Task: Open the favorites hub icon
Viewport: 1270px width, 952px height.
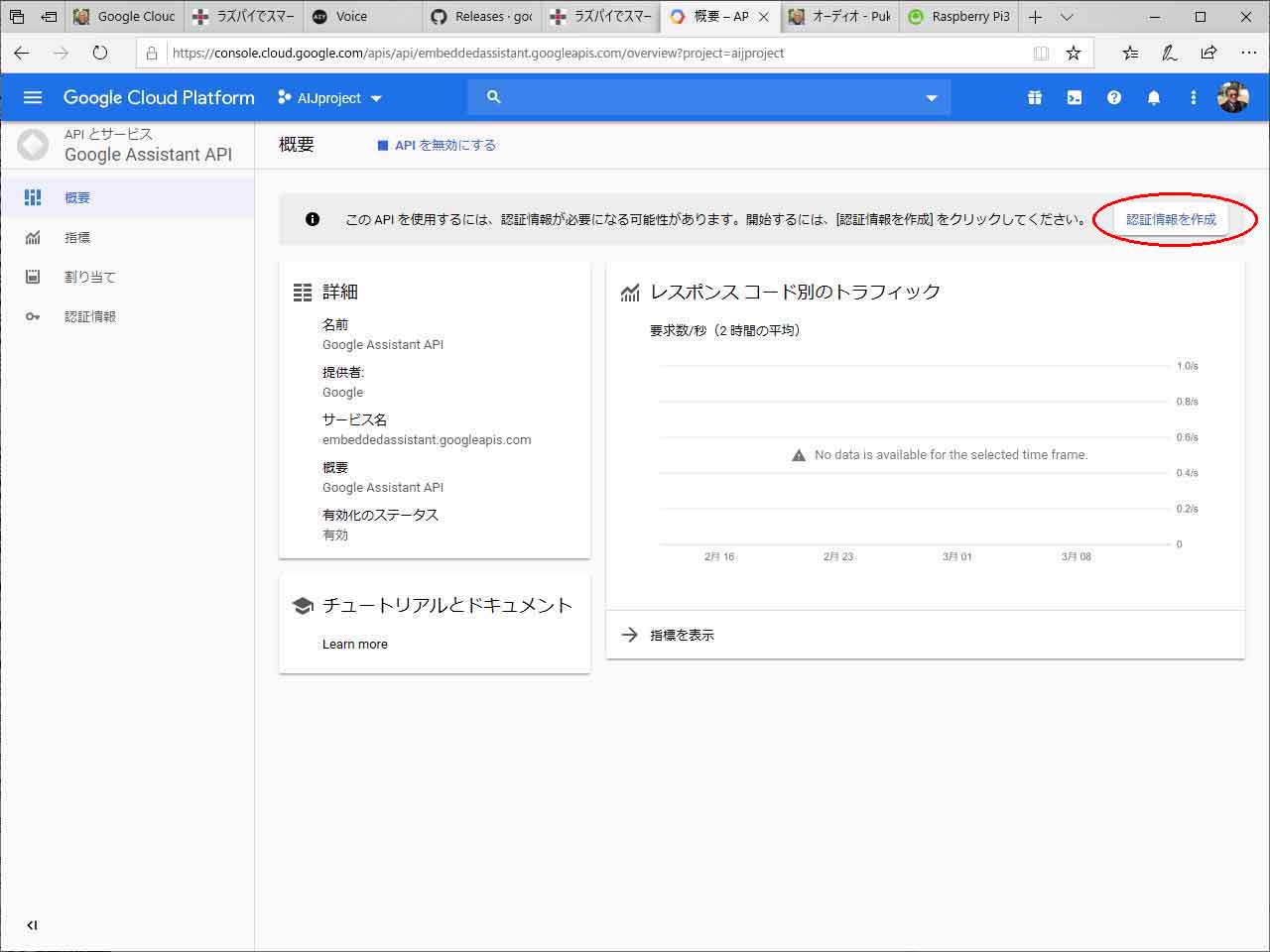Action: click(1130, 53)
